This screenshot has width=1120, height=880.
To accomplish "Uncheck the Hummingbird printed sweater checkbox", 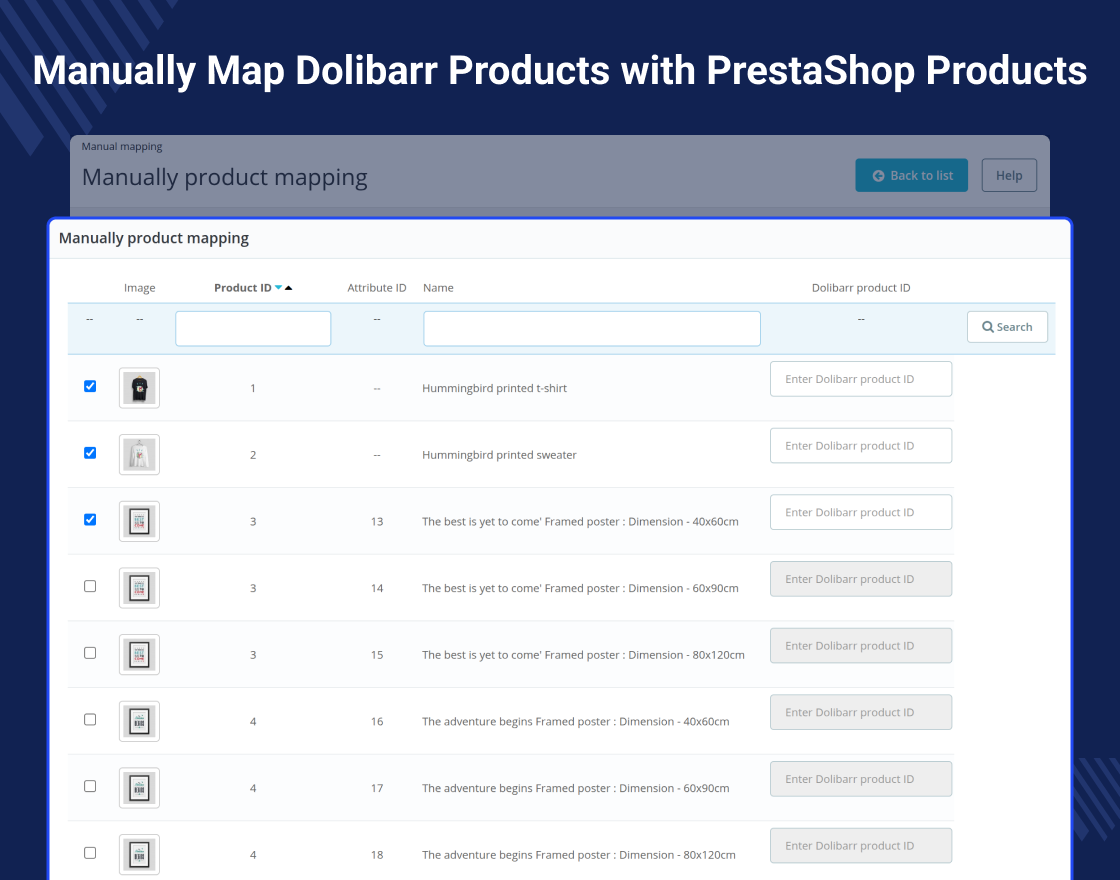I will (90, 453).
